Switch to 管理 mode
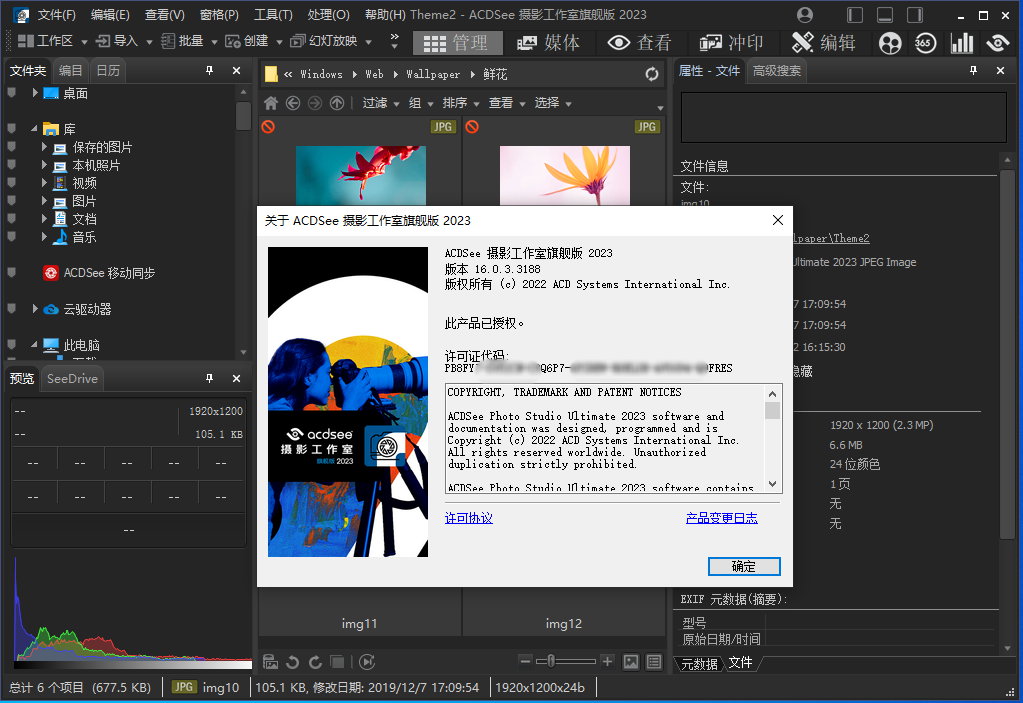This screenshot has width=1023, height=703. click(x=457, y=43)
